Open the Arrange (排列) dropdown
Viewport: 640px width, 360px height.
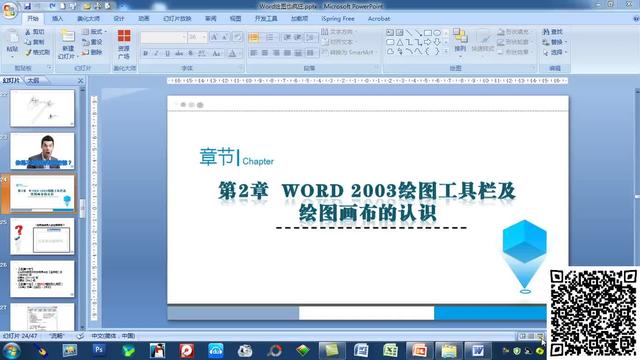[460, 42]
